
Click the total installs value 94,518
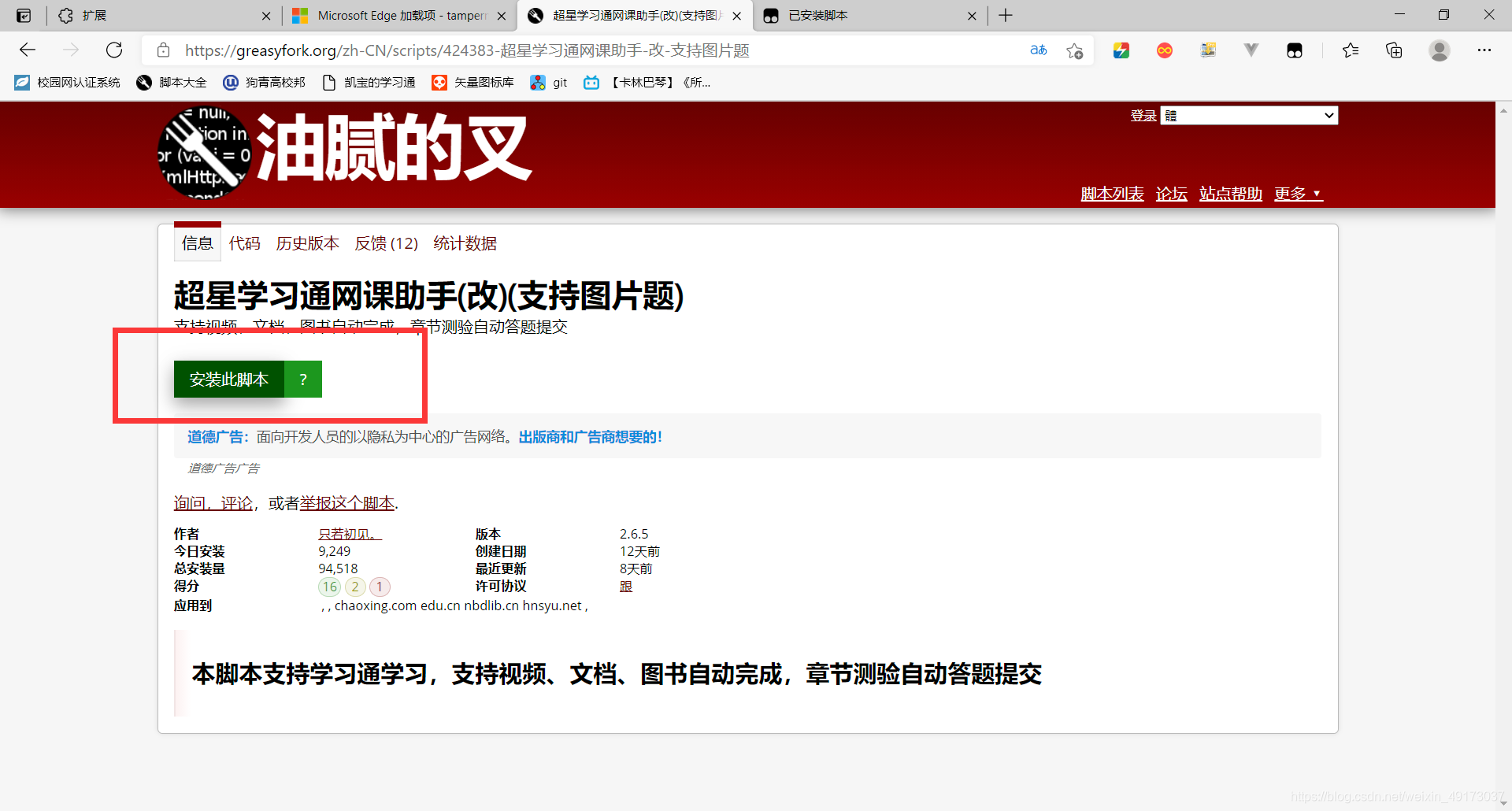[x=338, y=568]
